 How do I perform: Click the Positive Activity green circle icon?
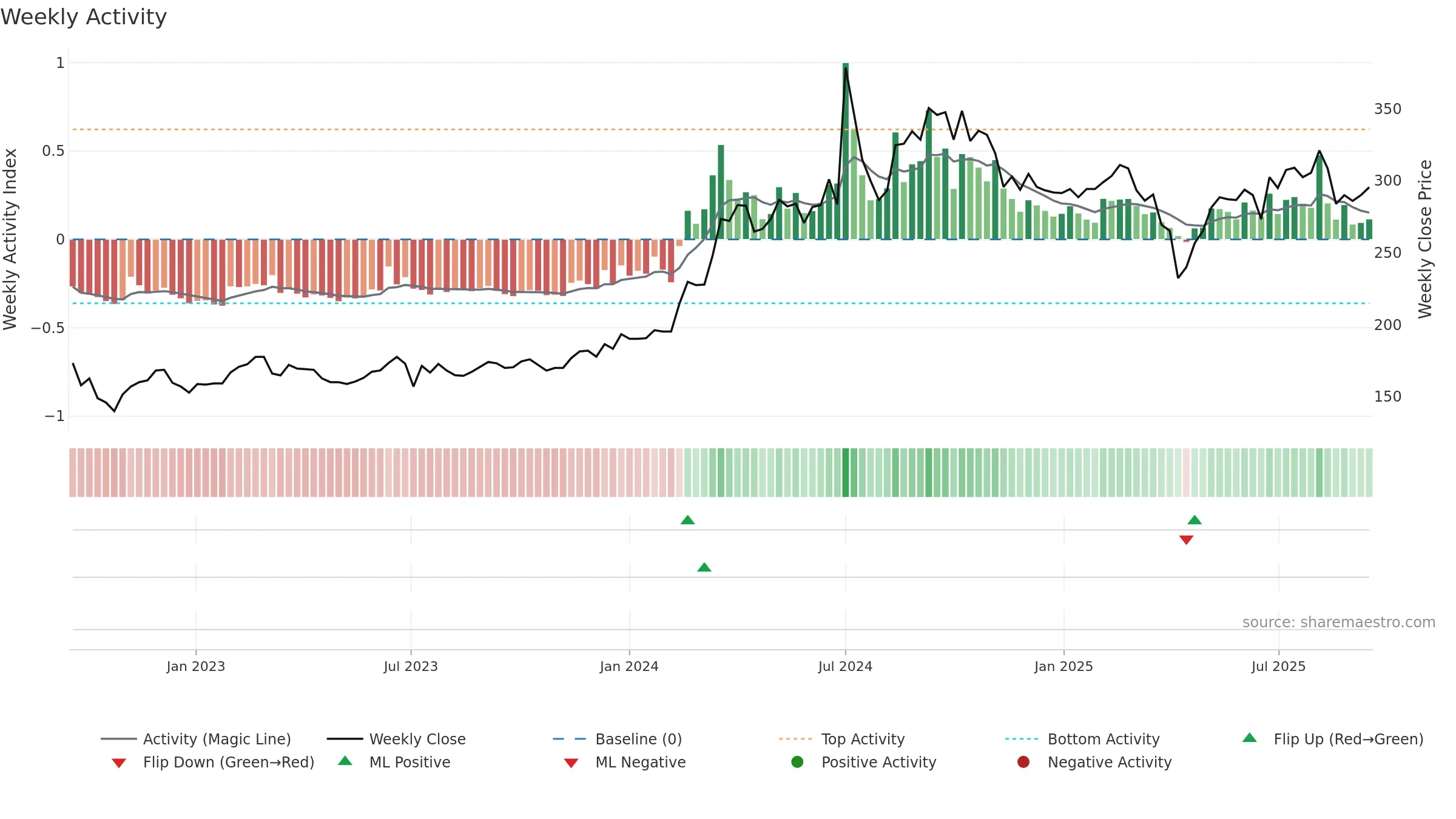click(797, 762)
